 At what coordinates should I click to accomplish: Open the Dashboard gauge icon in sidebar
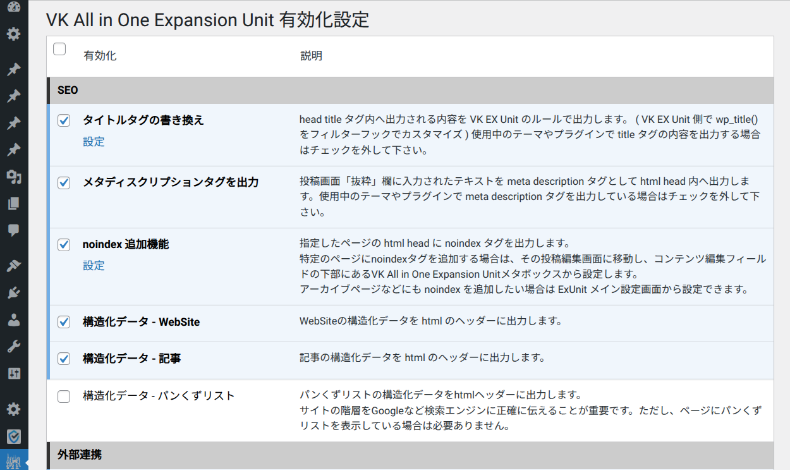[14, 6]
